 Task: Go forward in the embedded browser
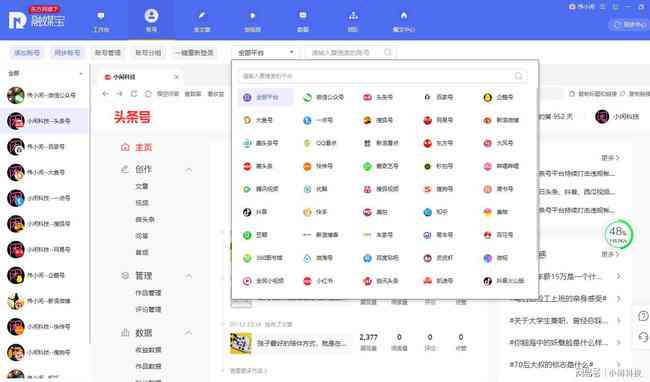click(119, 94)
